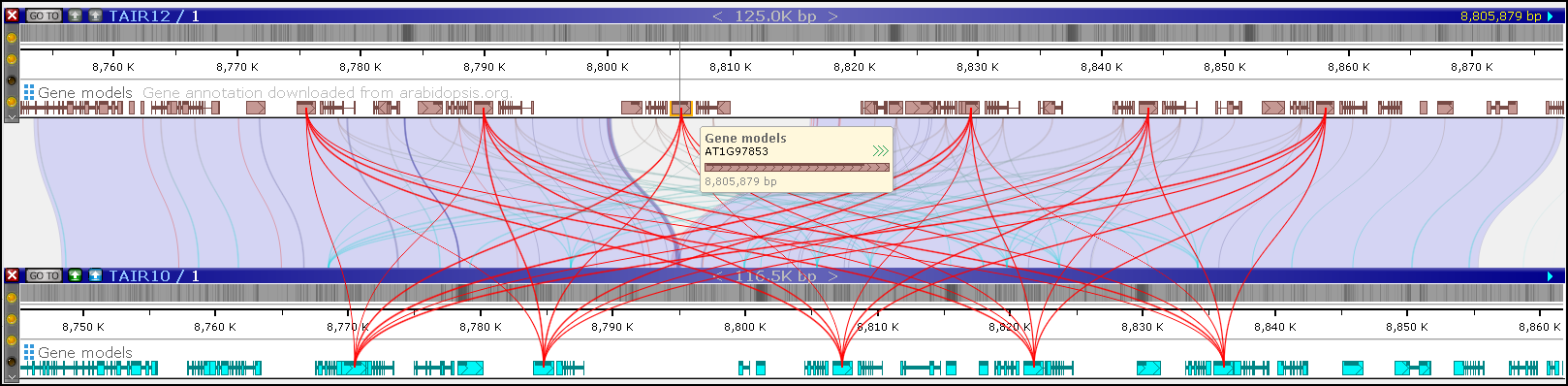The width and height of the screenshot is (1568, 386).
Task: Click TAIR12 chromosome overview density bar
Action: pyautogui.click(x=791, y=34)
